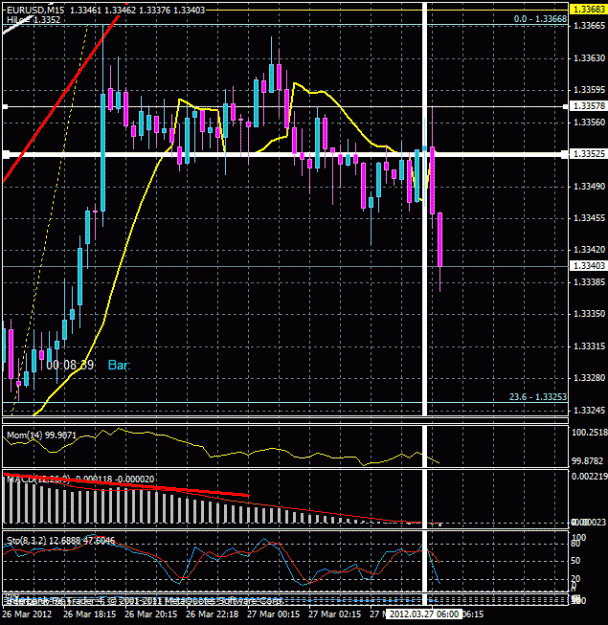Click the 1.33245 price axis value

[589, 410]
